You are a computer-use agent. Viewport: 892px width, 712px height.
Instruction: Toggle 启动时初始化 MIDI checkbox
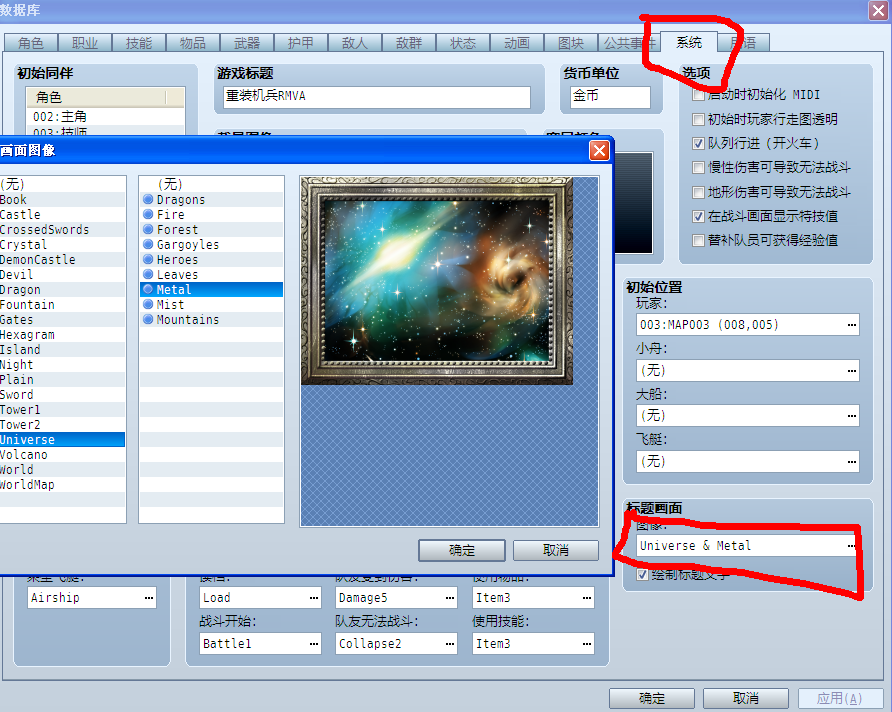coord(698,95)
